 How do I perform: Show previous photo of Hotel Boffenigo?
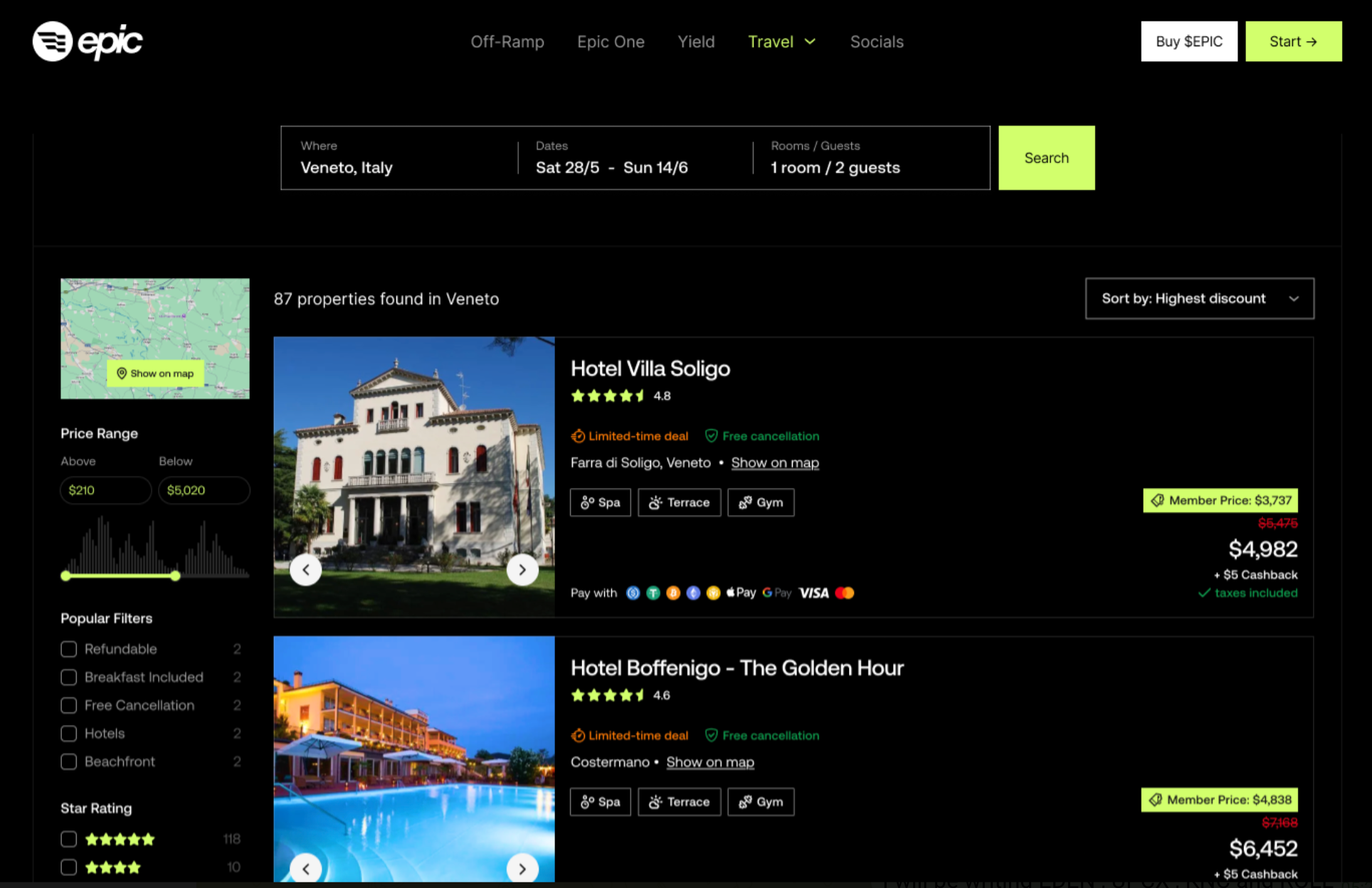click(x=306, y=869)
